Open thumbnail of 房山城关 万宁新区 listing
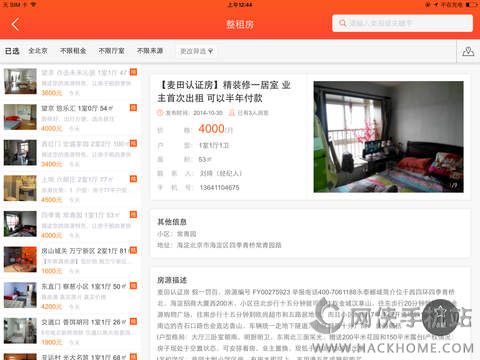 [20, 259]
